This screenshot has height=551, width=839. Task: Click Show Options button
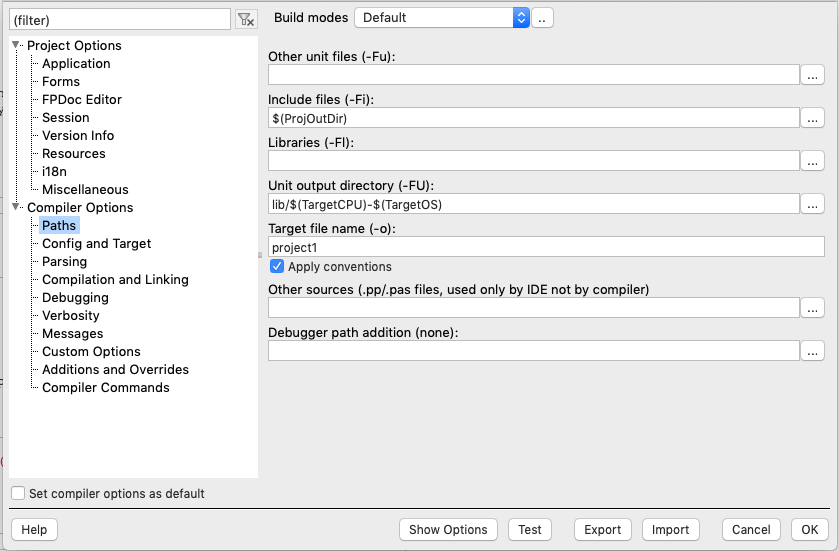[x=448, y=530]
